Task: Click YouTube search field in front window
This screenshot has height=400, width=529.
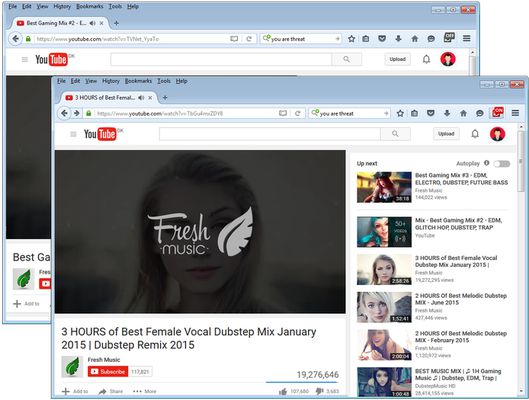Action: click(270, 134)
